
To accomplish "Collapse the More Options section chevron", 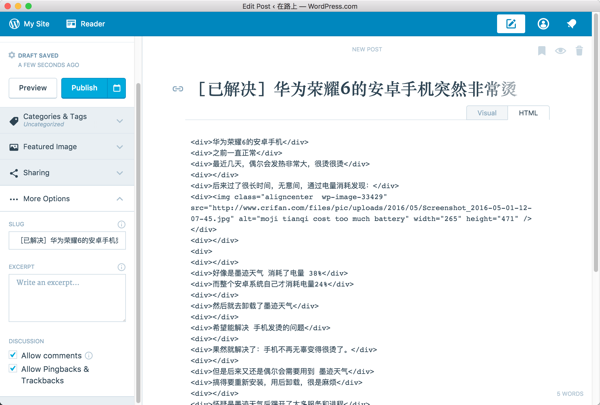I will click(120, 199).
